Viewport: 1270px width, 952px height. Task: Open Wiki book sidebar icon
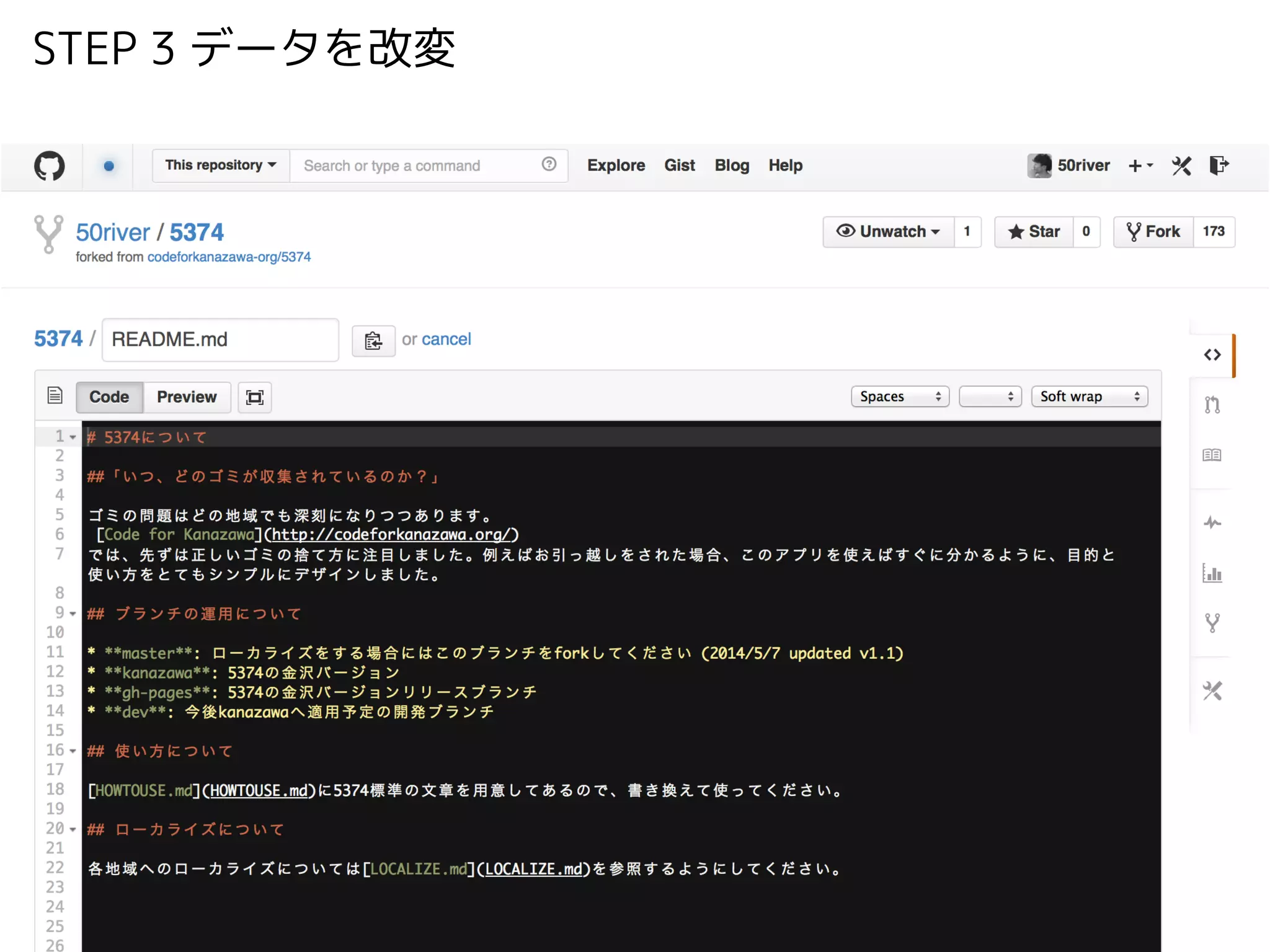click(x=1212, y=455)
